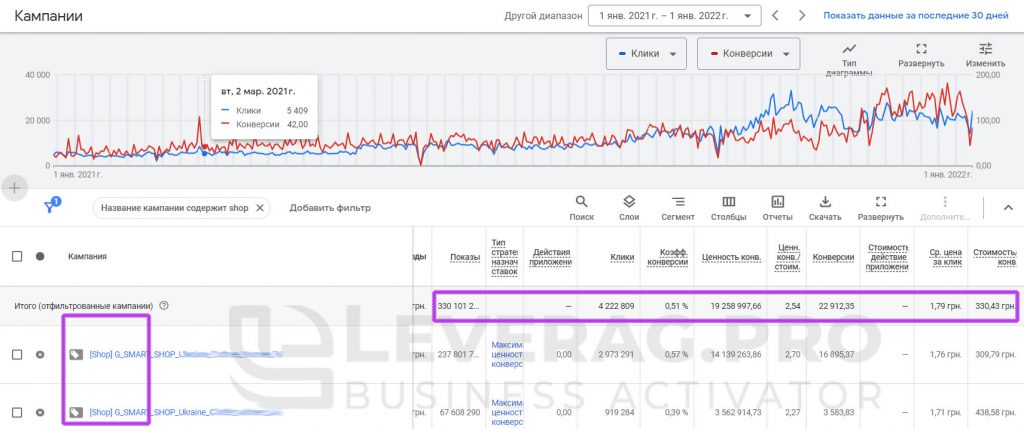This screenshot has height=429, width=1024.
Task: Sort by Ценность конв. column
Action: pyautogui.click(x=731, y=257)
